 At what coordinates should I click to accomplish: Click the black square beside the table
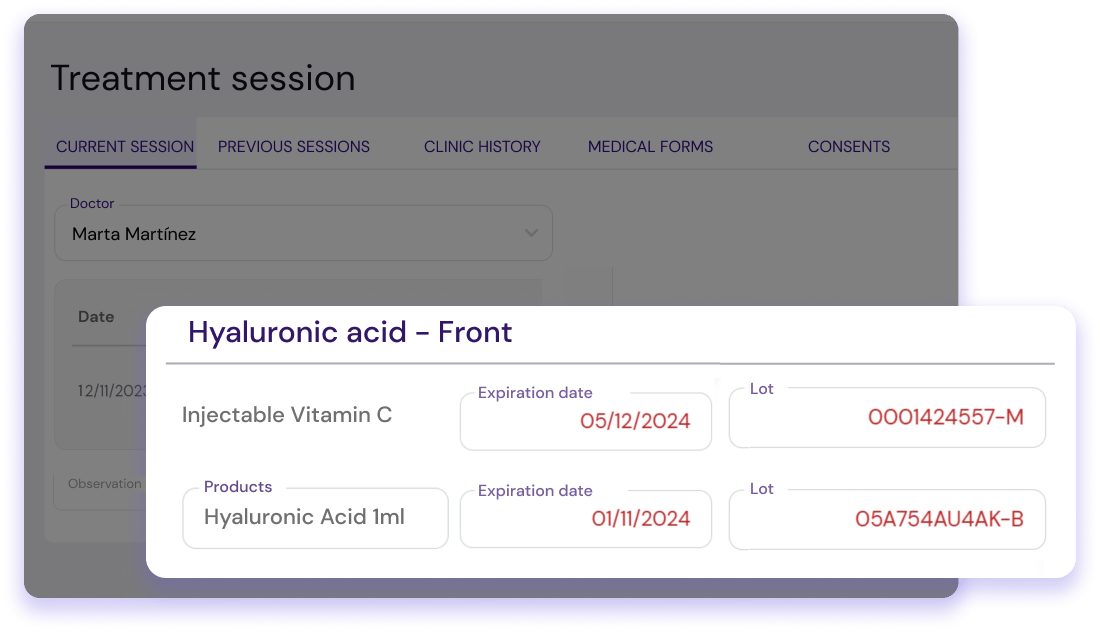(588, 287)
